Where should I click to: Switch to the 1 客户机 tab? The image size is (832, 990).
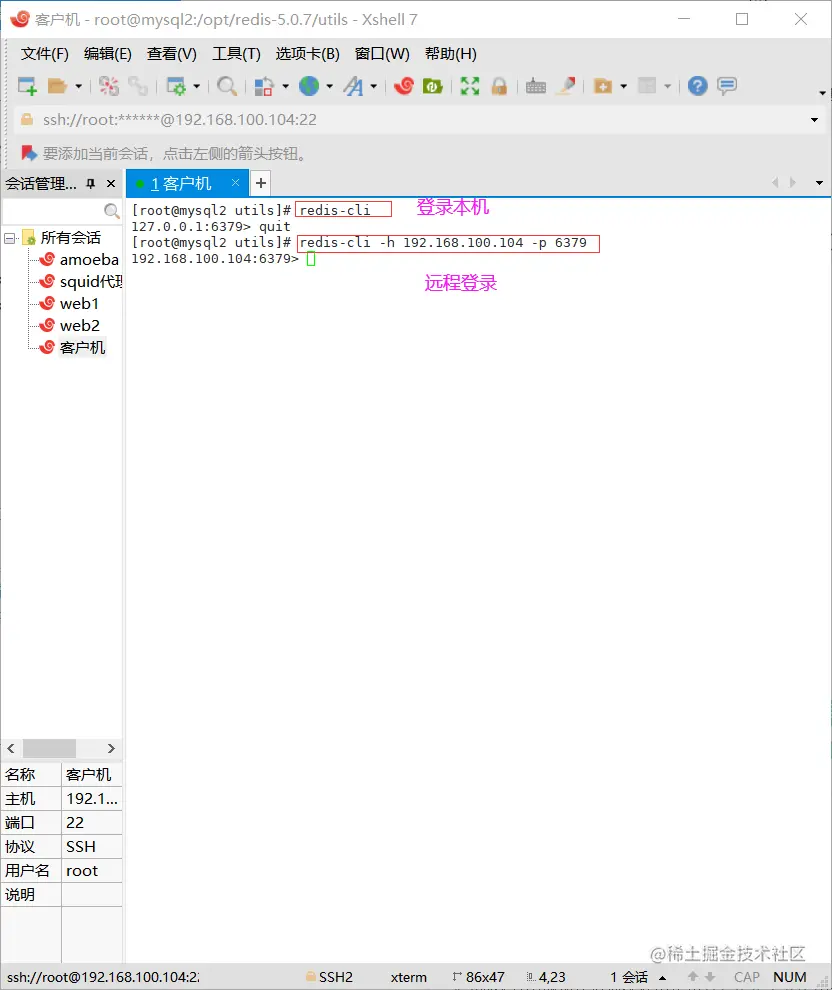tap(181, 184)
